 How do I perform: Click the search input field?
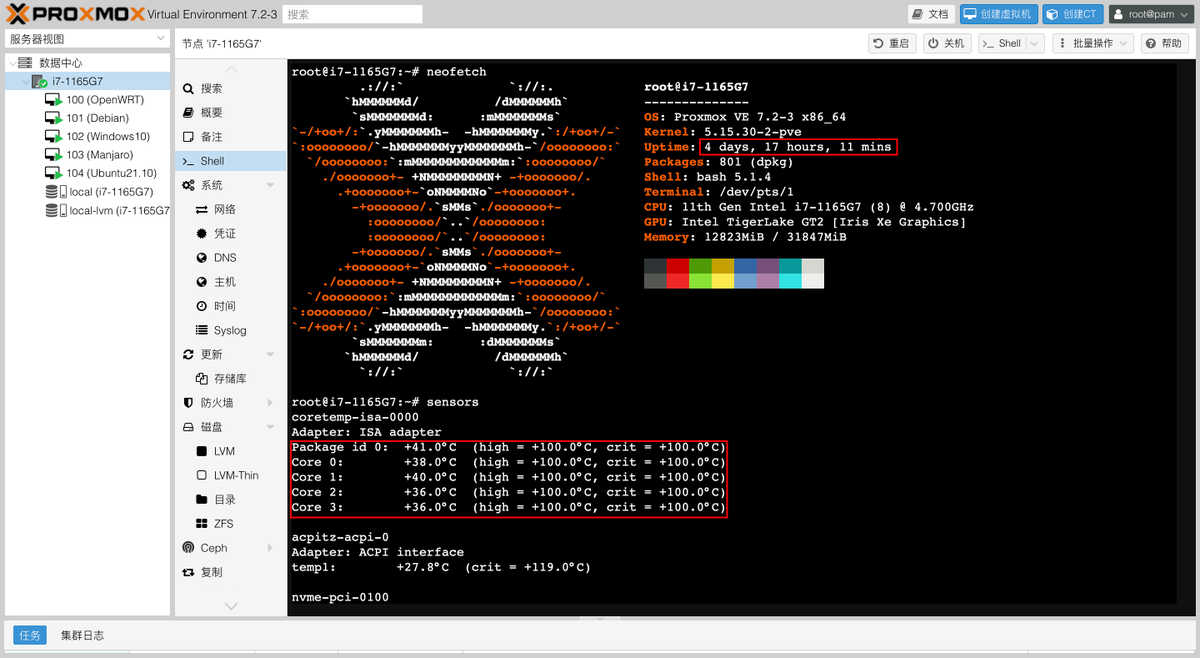click(x=352, y=15)
